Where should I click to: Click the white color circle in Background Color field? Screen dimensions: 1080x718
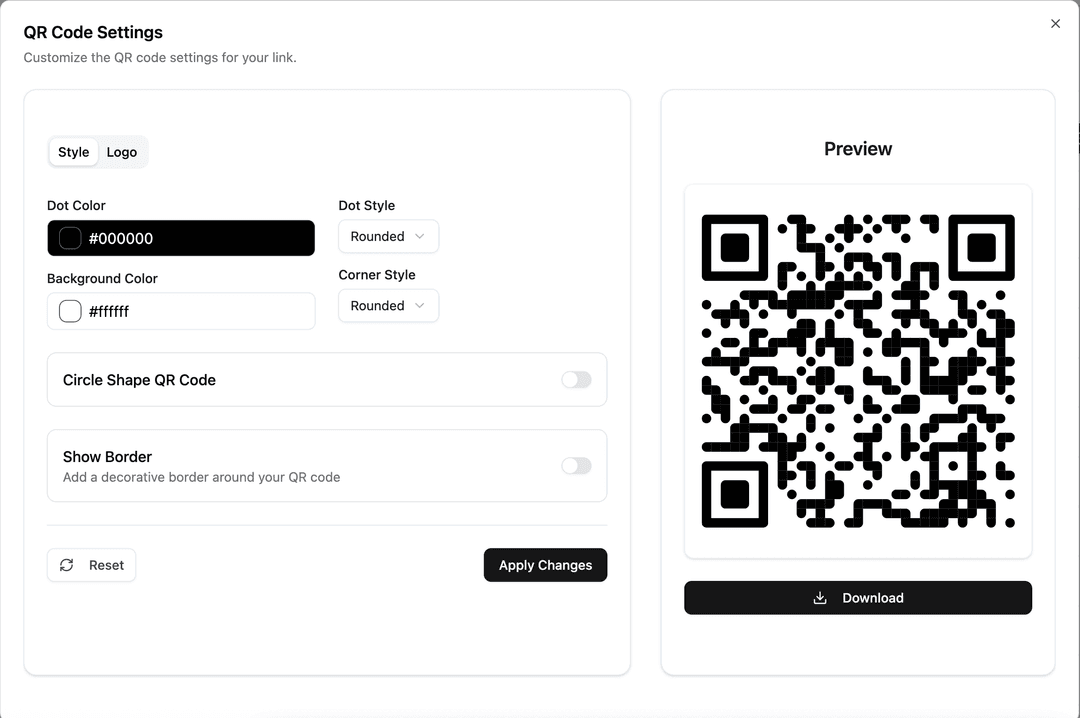tap(68, 311)
